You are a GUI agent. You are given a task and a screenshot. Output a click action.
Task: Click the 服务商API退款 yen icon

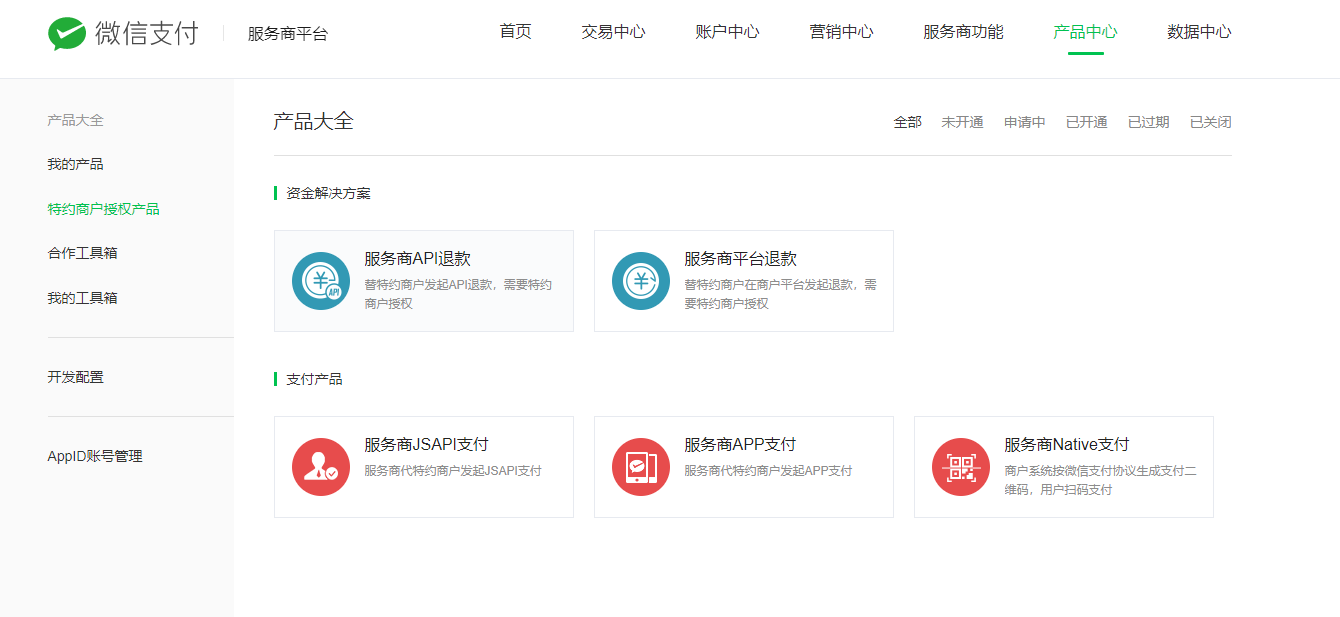321,281
